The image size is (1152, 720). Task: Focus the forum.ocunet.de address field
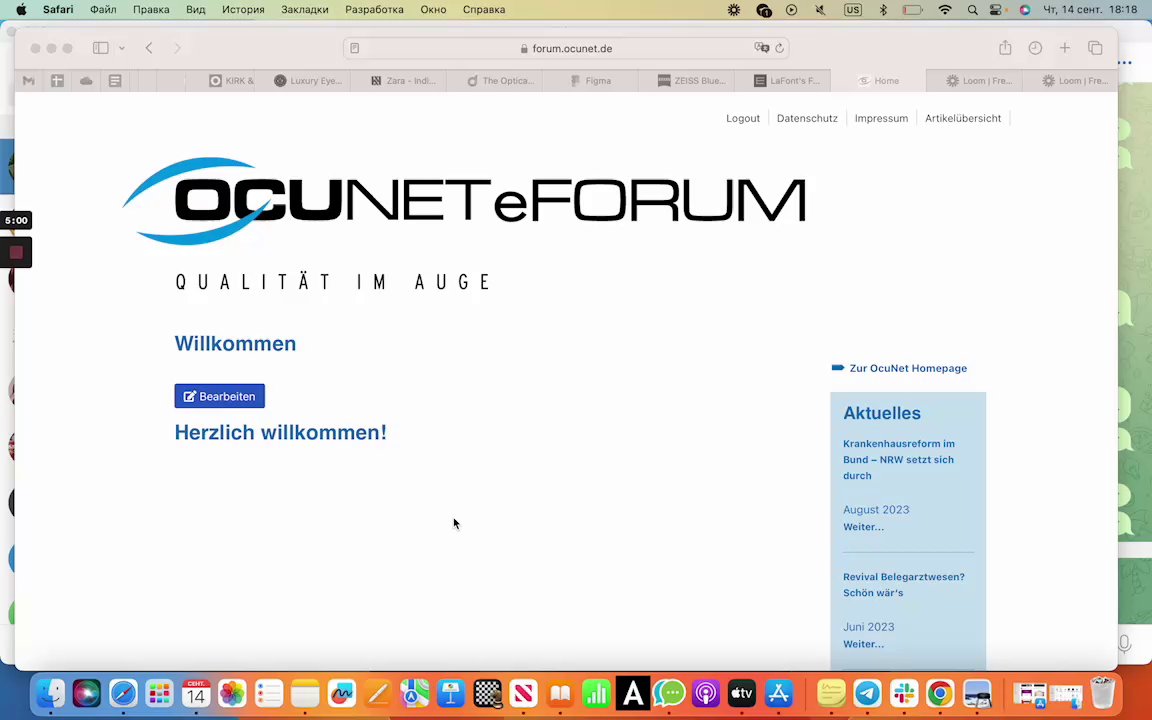[566, 48]
